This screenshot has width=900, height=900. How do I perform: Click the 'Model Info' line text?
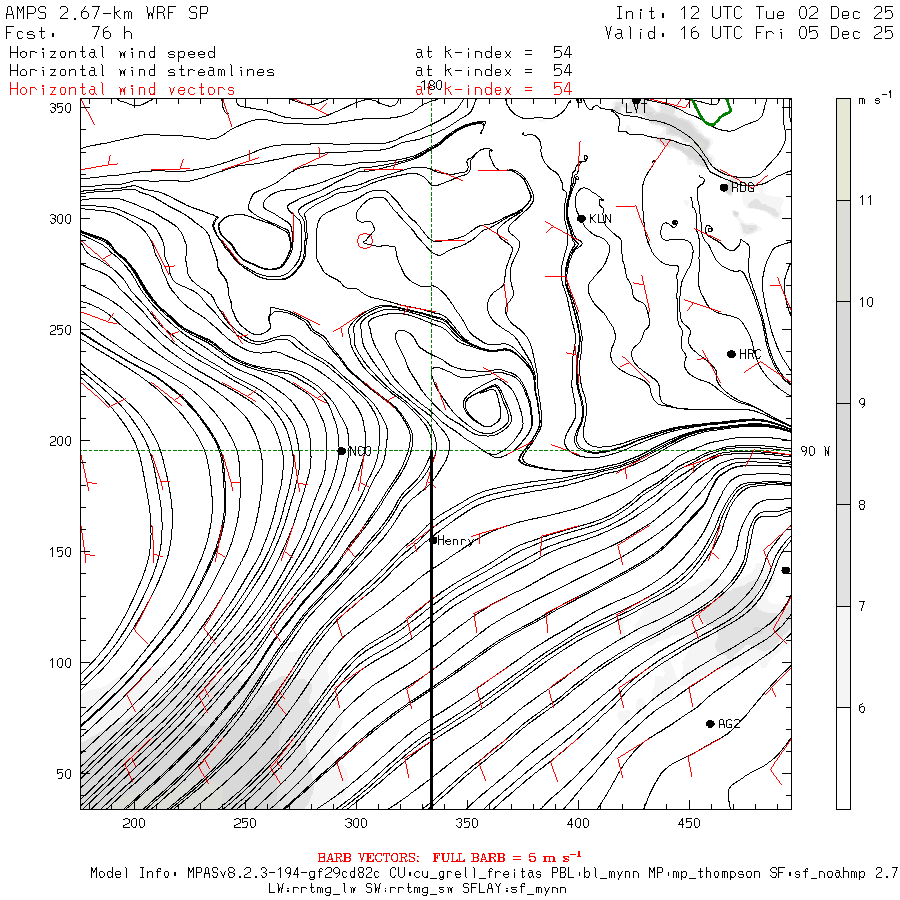click(495, 874)
